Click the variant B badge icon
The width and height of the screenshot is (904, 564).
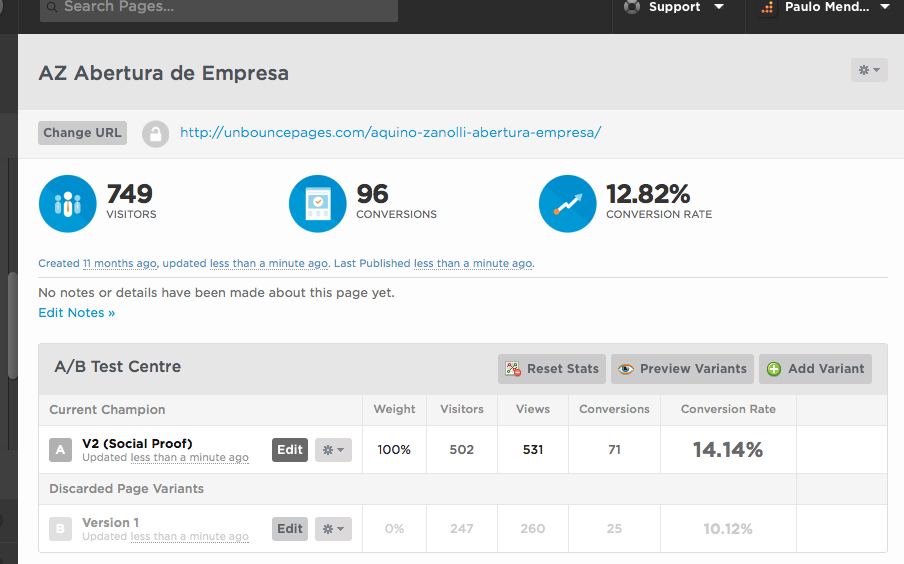click(61, 529)
